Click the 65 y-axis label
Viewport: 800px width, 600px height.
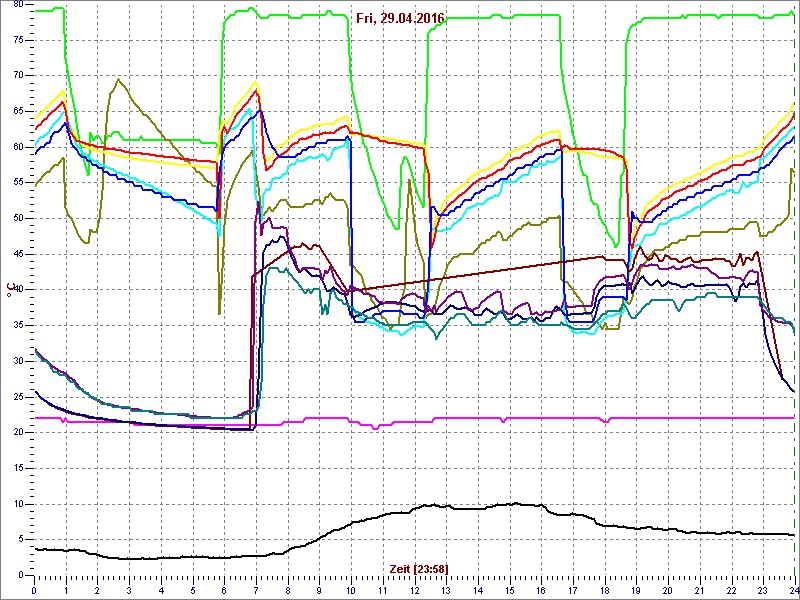tap(20, 112)
